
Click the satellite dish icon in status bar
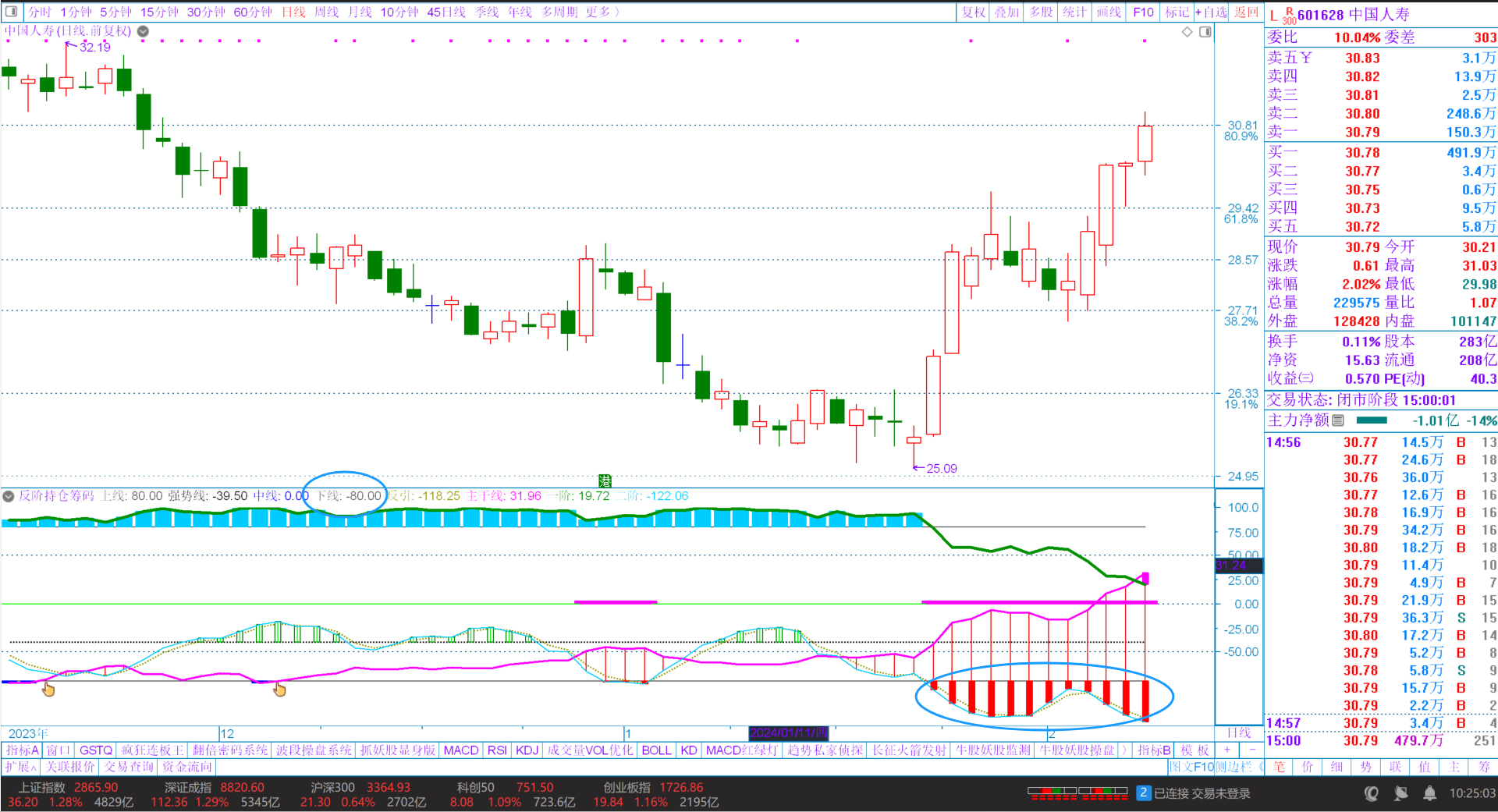1401,793
